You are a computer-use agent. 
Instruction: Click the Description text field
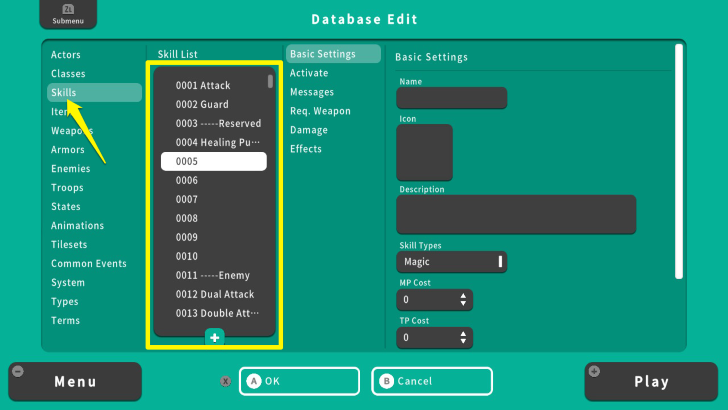516,215
